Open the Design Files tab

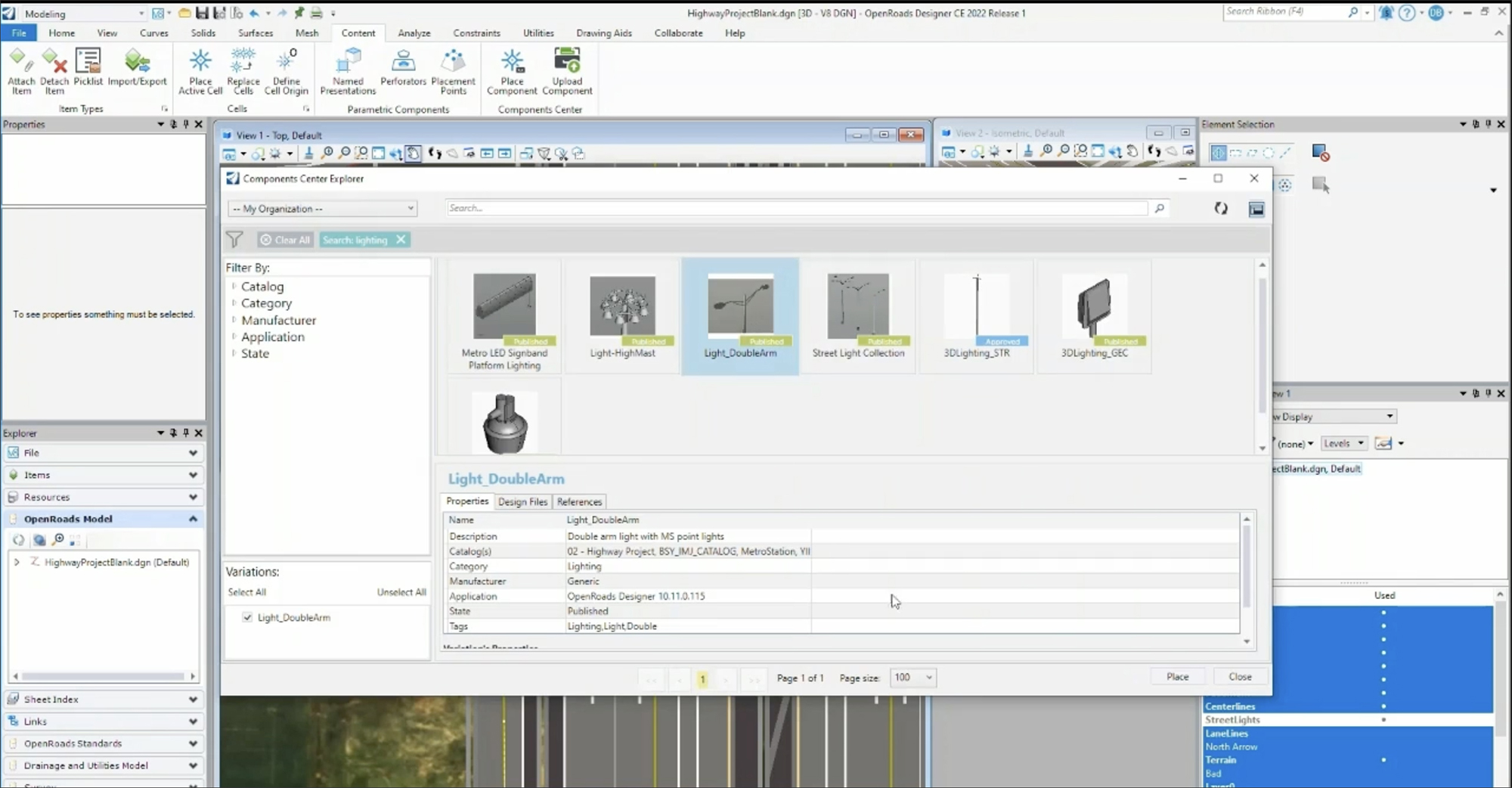pyautogui.click(x=522, y=501)
